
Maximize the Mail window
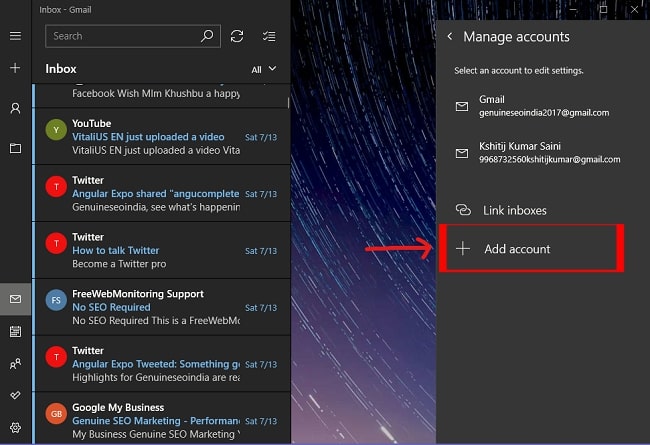point(604,9)
